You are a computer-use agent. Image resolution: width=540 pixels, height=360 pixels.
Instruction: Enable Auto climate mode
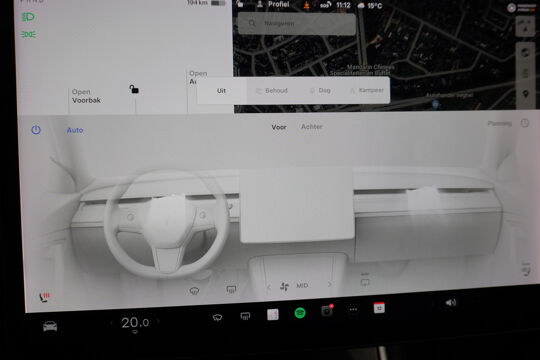pyautogui.click(x=75, y=130)
